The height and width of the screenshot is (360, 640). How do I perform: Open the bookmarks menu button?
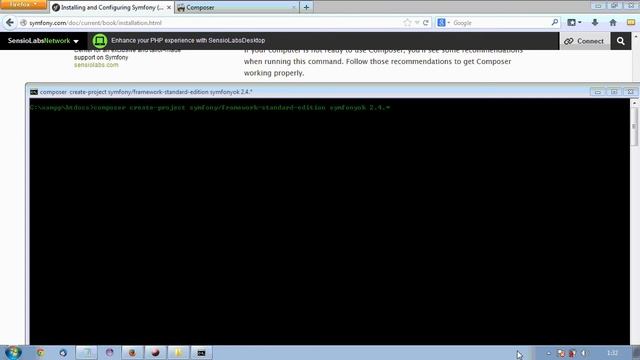coord(574,23)
